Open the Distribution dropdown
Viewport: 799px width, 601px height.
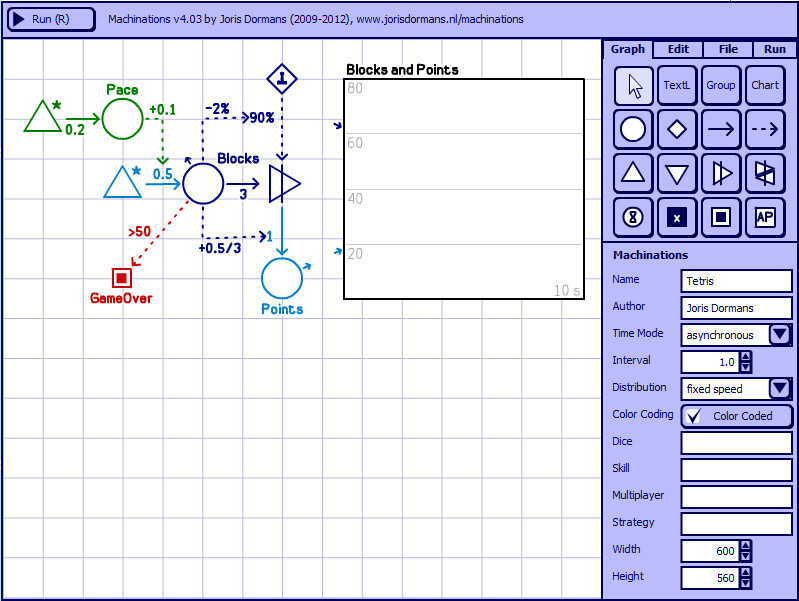point(780,389)
